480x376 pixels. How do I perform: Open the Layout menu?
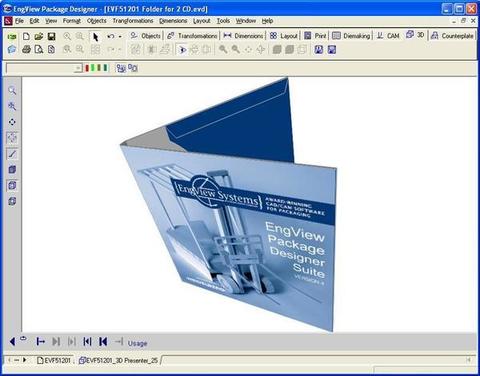tap(202, 21)
